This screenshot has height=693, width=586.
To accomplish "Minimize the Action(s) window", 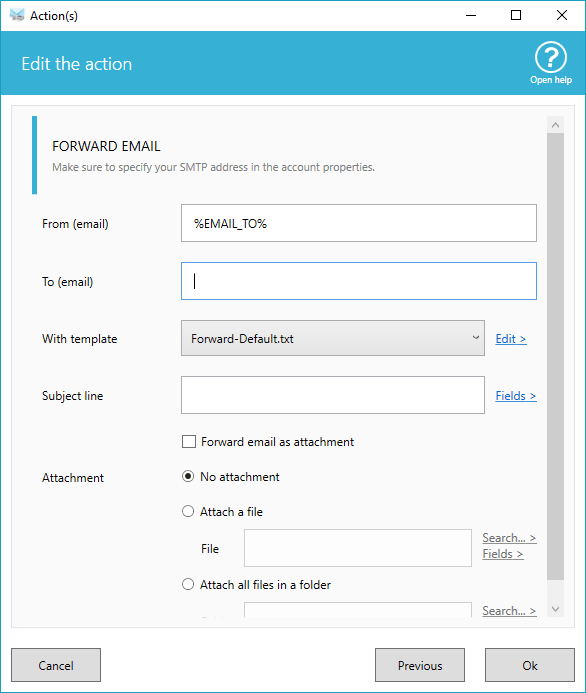I will (x=471, y=15).
